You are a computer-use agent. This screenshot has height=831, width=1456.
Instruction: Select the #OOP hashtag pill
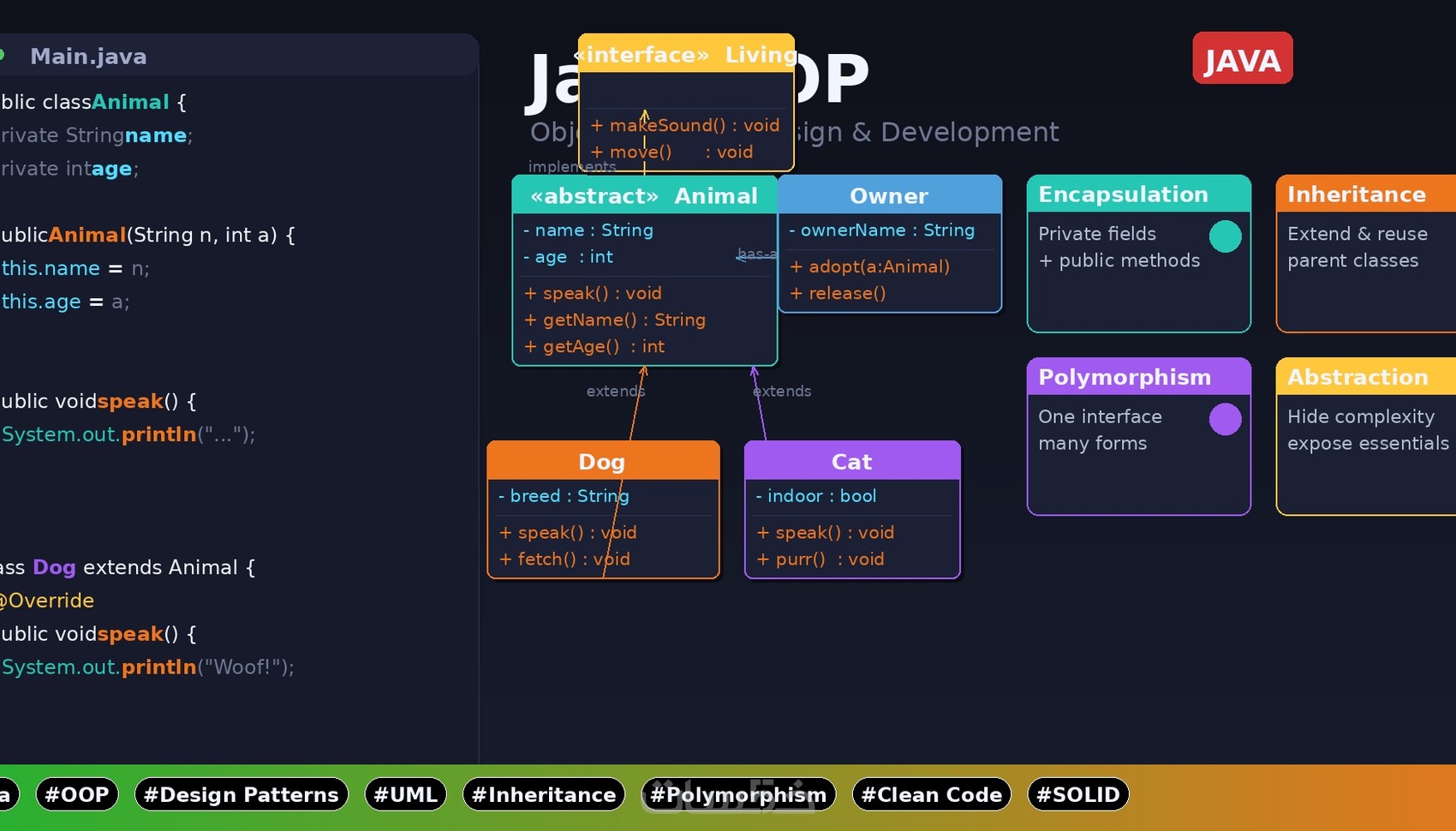pos(77,794)
